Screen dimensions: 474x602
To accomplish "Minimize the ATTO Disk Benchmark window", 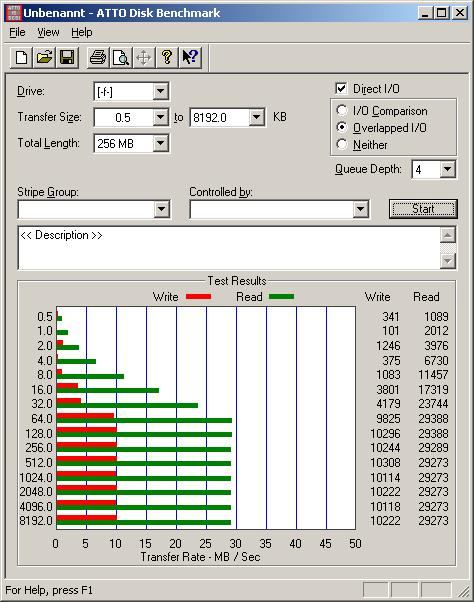I will [x=424, y=13].
